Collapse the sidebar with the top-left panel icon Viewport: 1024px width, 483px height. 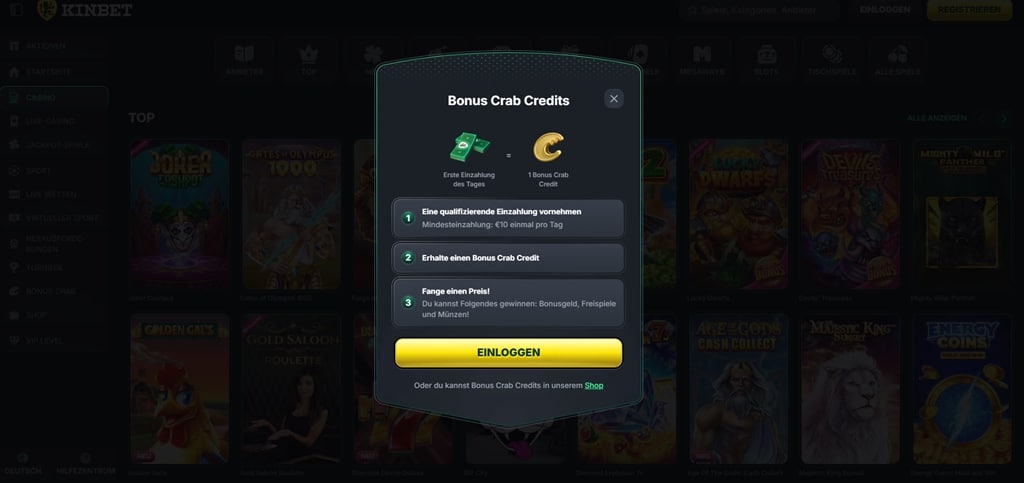pyautogui.click(x=16, y=10)
